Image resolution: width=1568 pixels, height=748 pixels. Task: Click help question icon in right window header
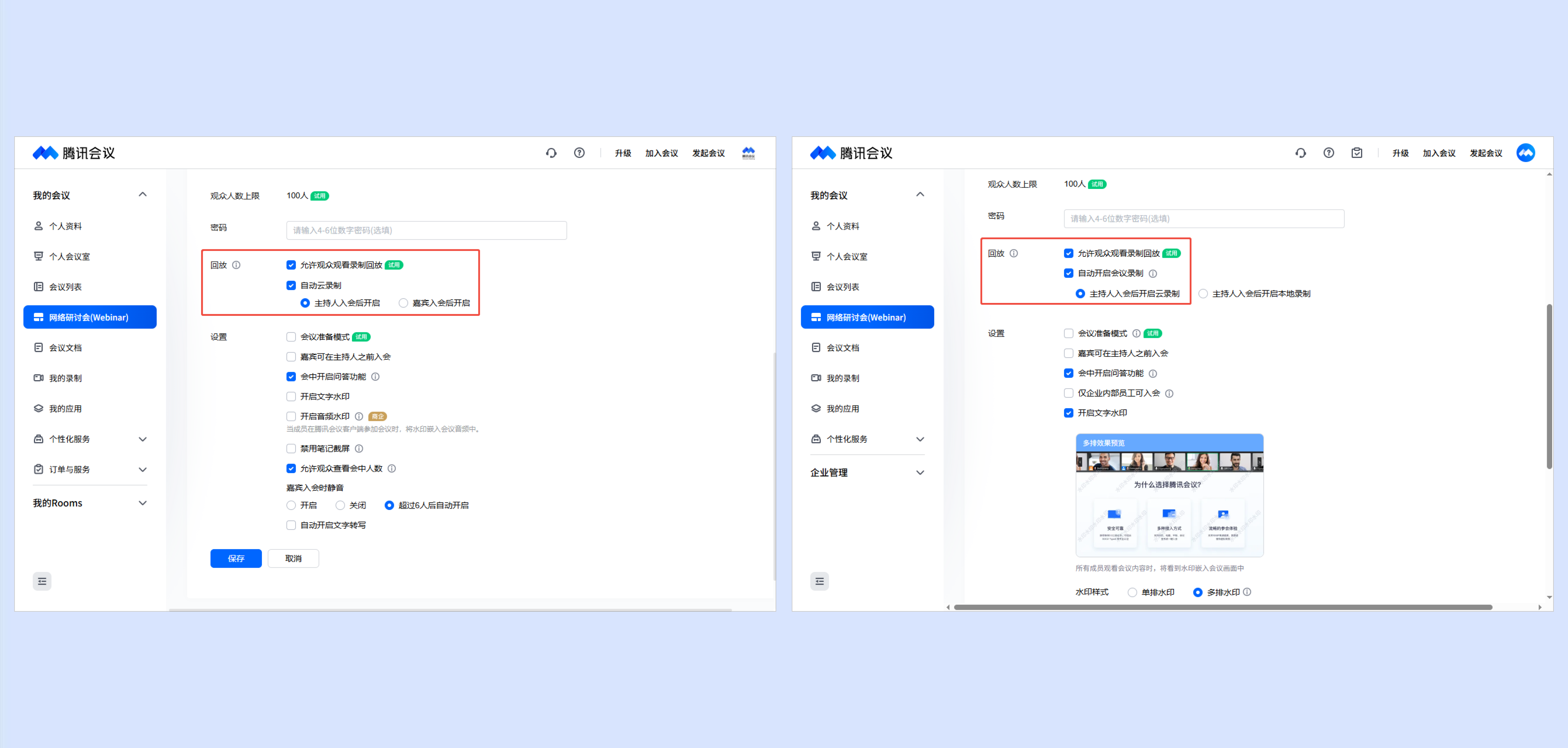pos(1328,153)
